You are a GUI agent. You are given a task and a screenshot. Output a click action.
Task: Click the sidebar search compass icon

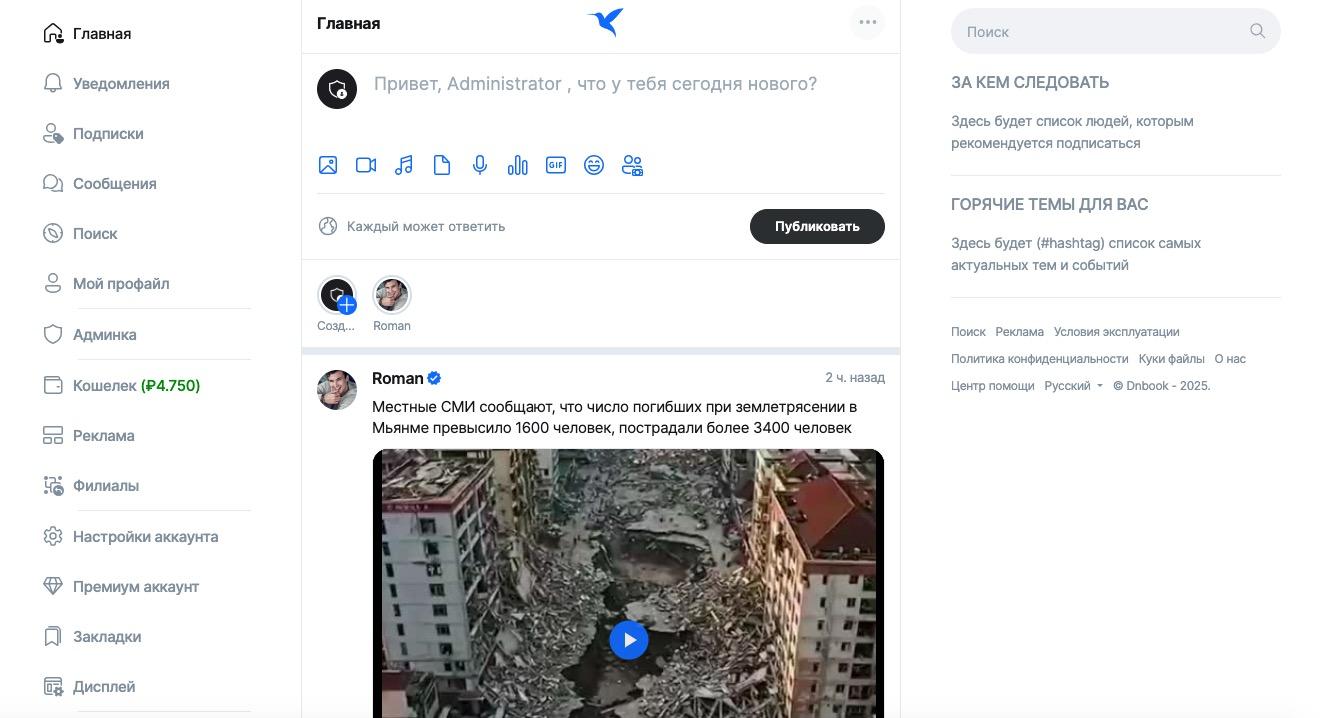tap(53, 233)
